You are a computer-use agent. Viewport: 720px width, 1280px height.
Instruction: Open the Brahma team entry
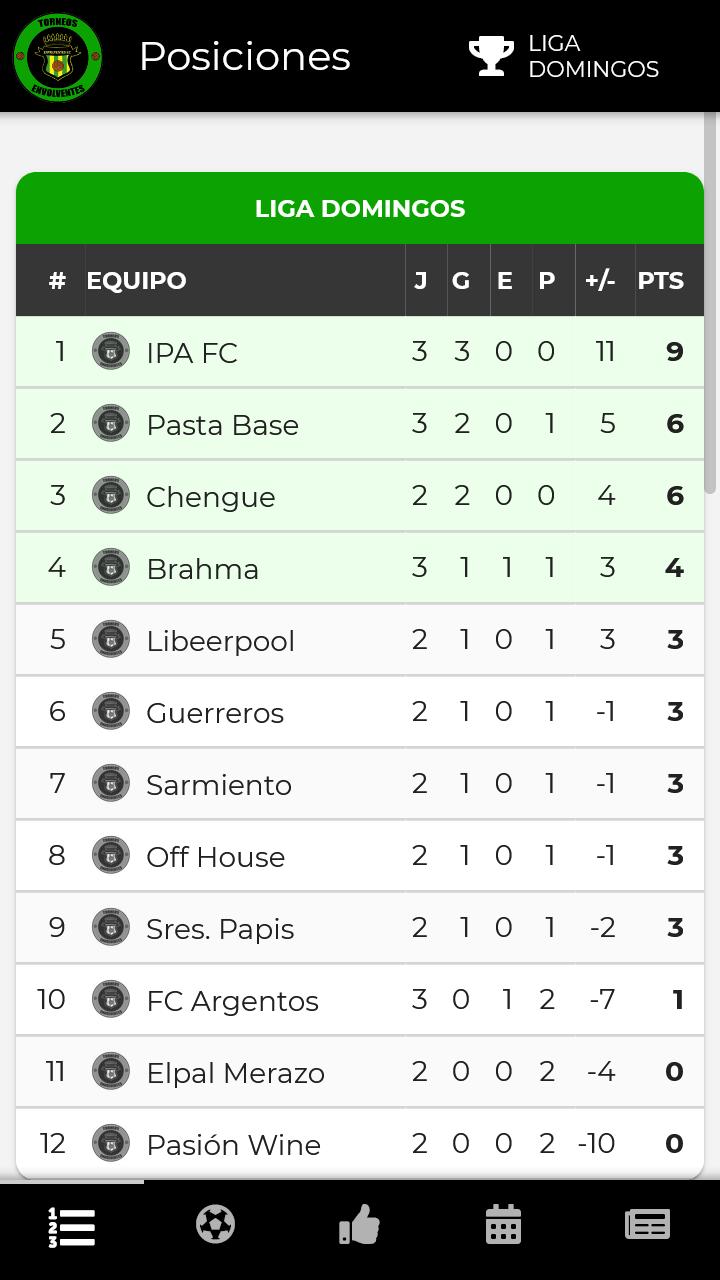[x=360, y=568]
